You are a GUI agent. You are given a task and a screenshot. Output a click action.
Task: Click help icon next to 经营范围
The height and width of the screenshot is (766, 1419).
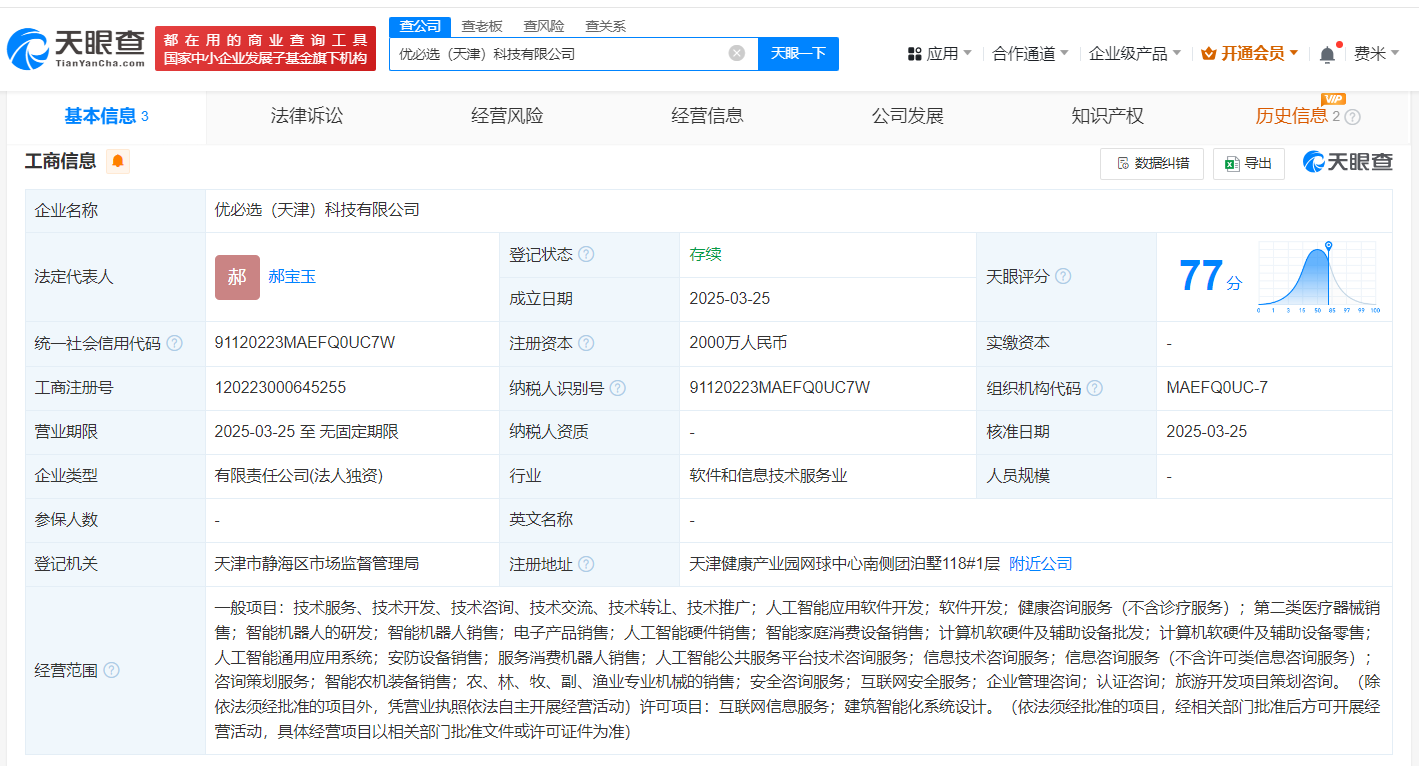pos(111,670)
